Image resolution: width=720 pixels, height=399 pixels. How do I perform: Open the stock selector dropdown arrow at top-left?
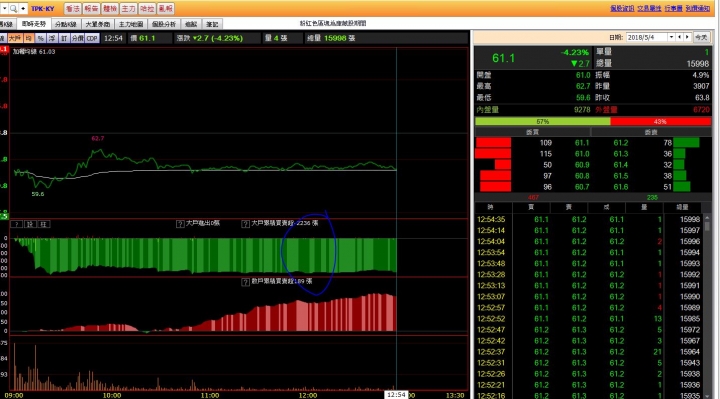click(x=4, y=8)
